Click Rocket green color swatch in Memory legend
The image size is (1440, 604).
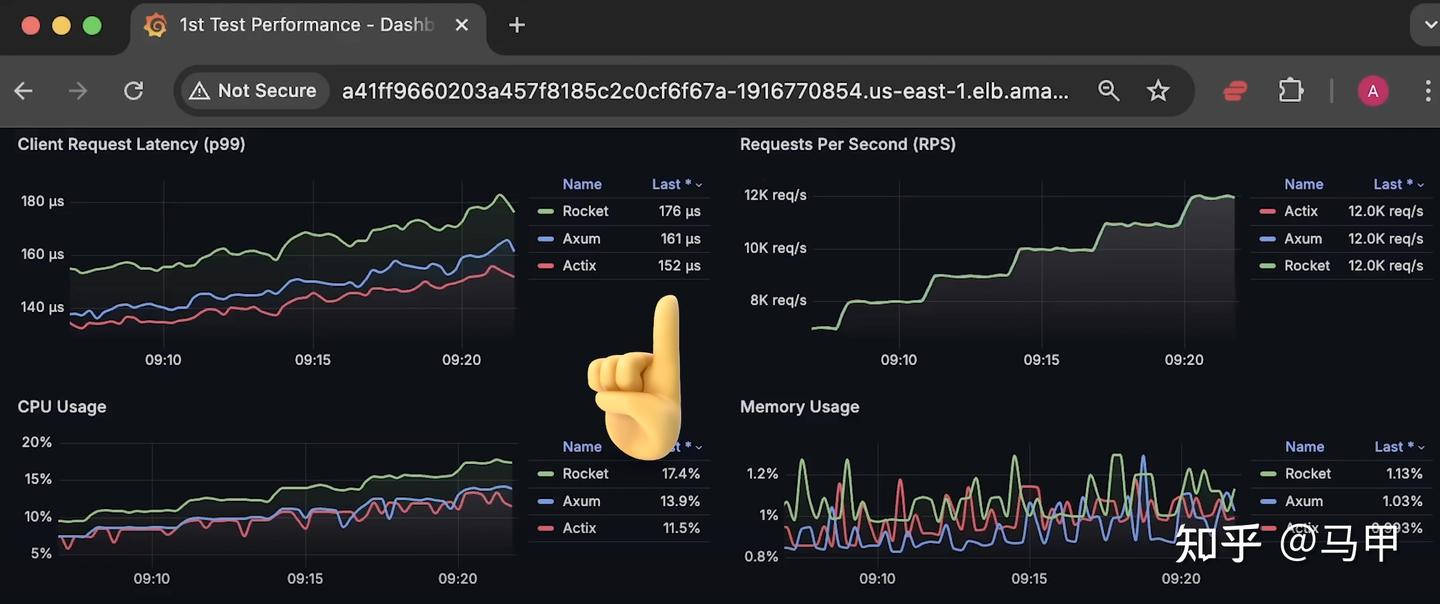click(1268, 474)
